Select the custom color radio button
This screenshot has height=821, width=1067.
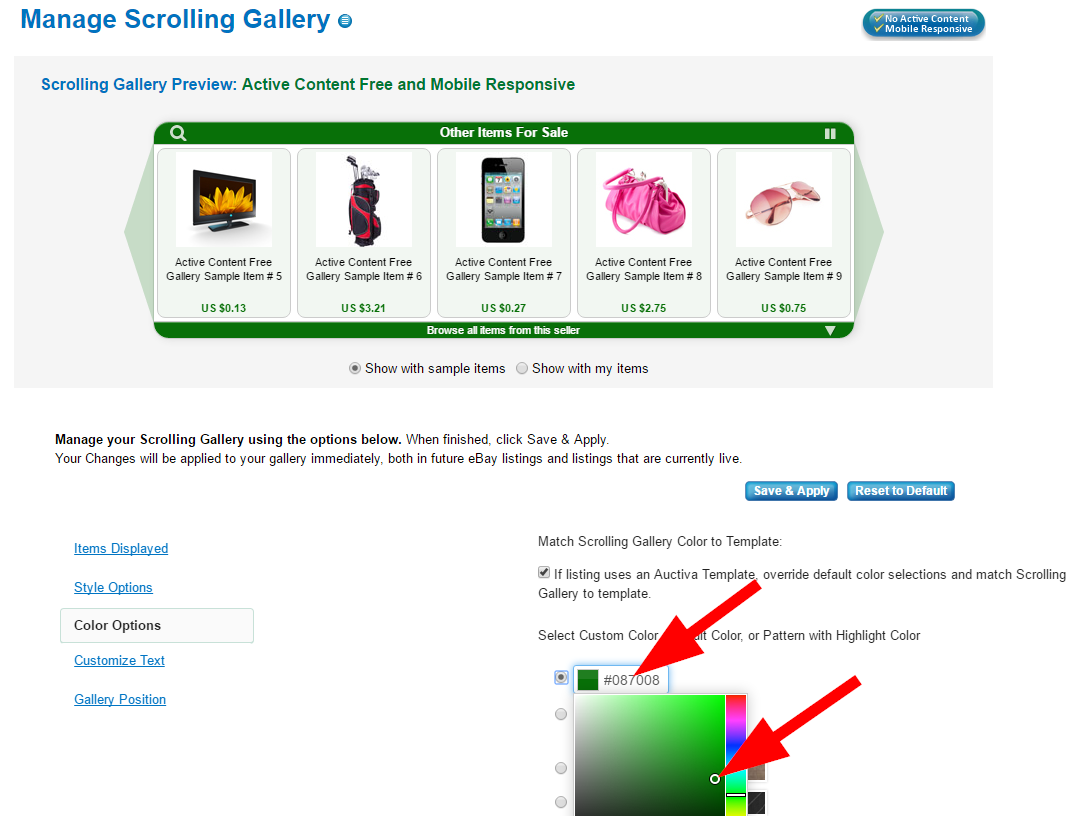[x=561, y=677]
